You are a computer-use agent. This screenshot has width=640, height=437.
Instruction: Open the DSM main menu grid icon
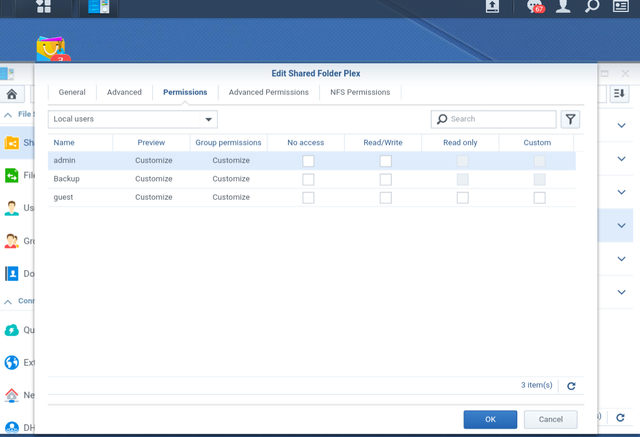[x=43, y=6]
